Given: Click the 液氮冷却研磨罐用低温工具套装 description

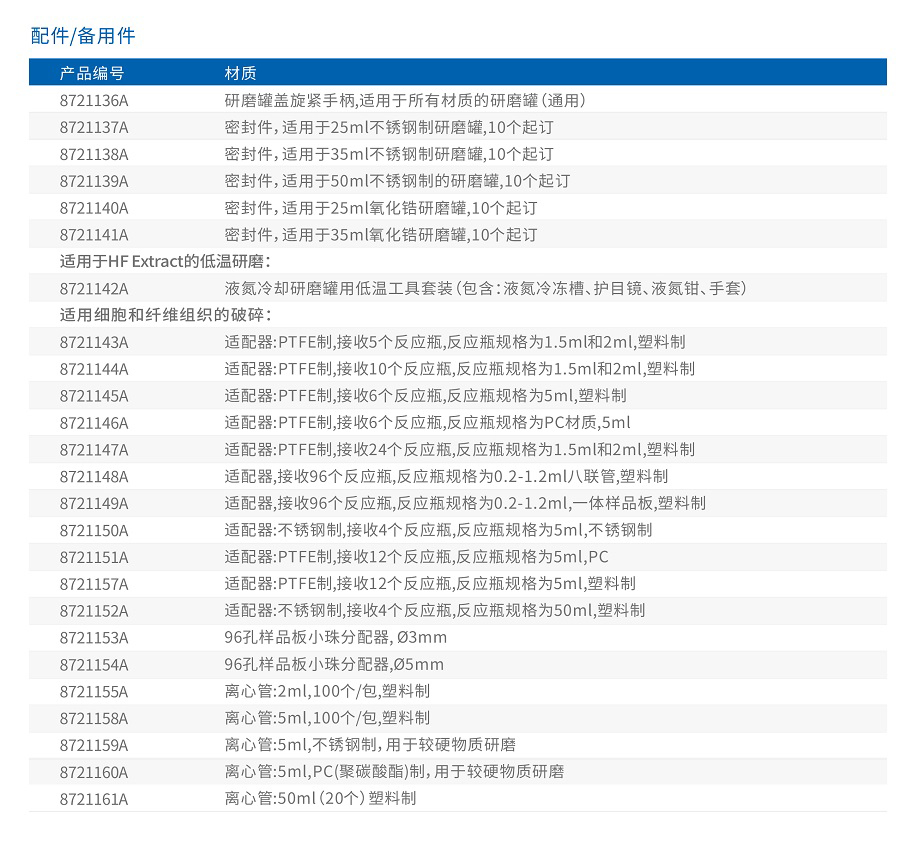Looking at the screenshot, I should (x=485, y=289).
